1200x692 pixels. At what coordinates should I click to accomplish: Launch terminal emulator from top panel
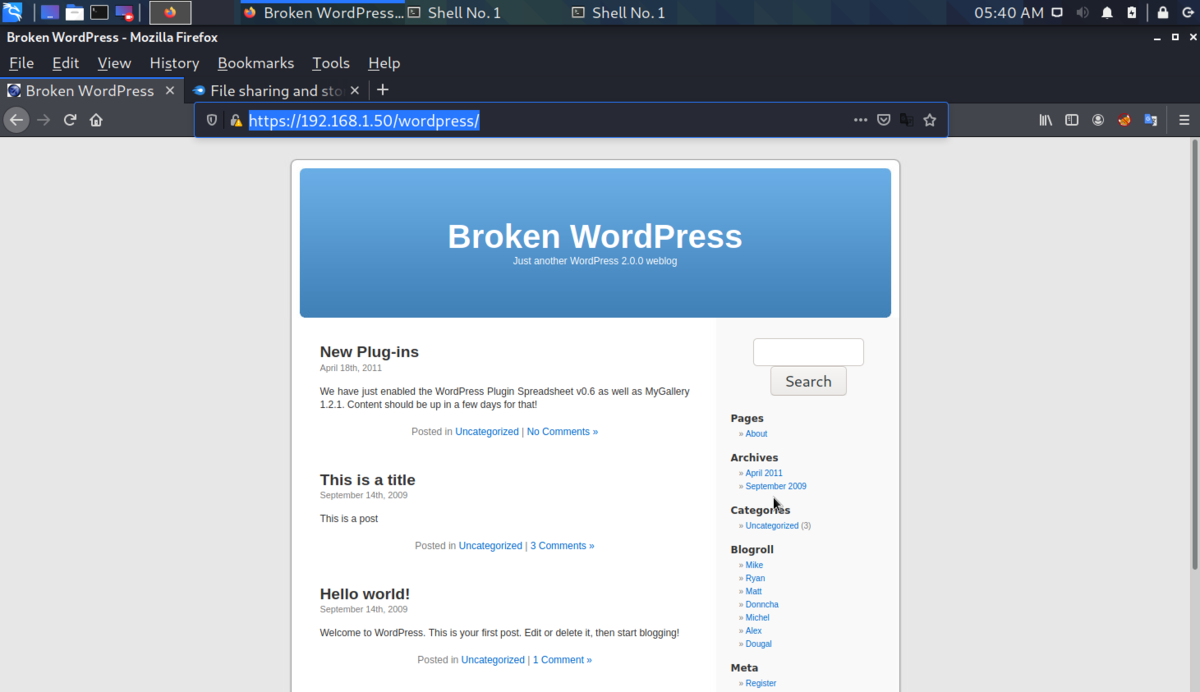pyautogui.click(x=99, y=13)
